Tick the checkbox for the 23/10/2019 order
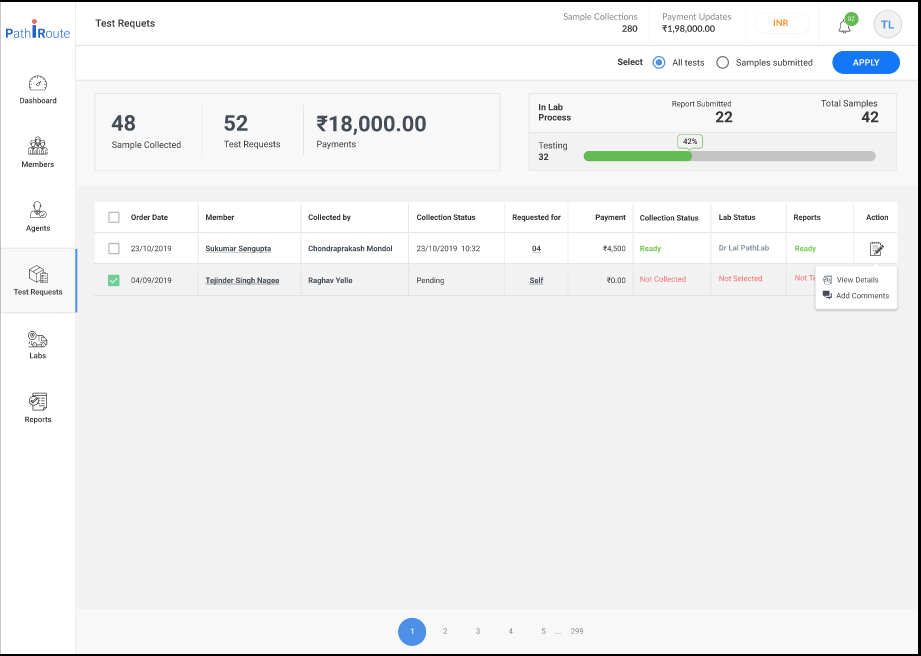921x656 pixels. (114, 248)
